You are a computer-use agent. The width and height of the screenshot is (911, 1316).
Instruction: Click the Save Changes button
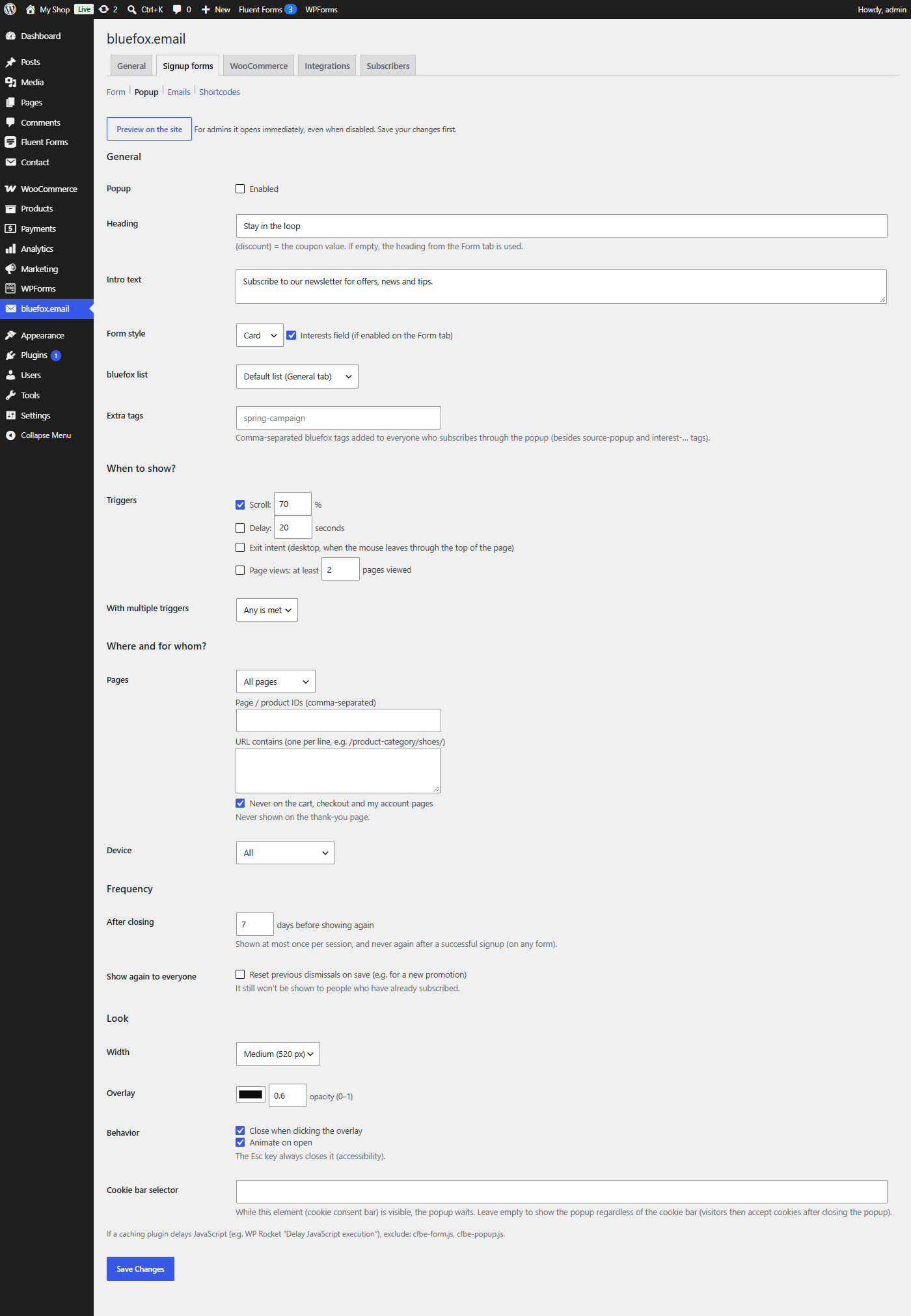[x=141, y=1268]
